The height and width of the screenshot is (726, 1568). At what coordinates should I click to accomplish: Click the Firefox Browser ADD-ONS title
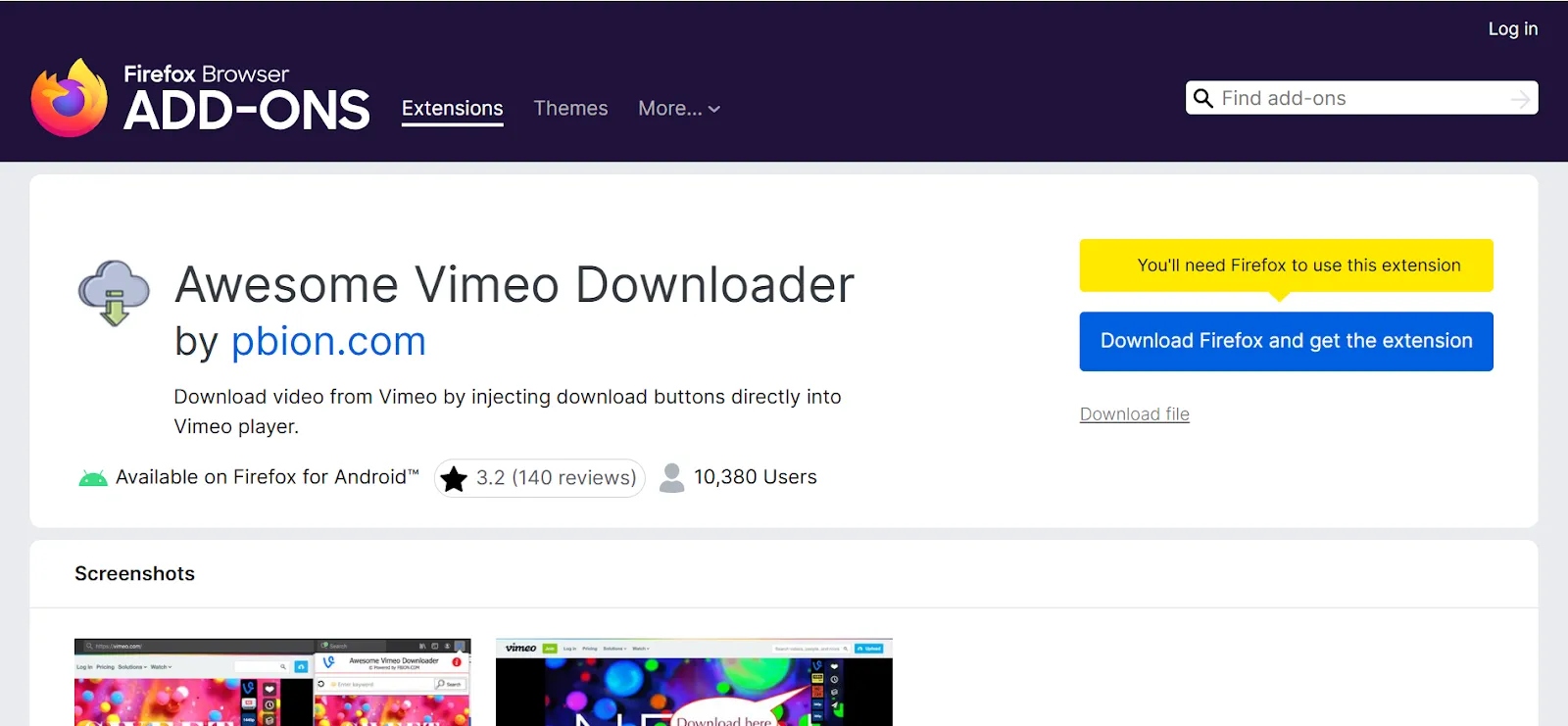point(247,98)
